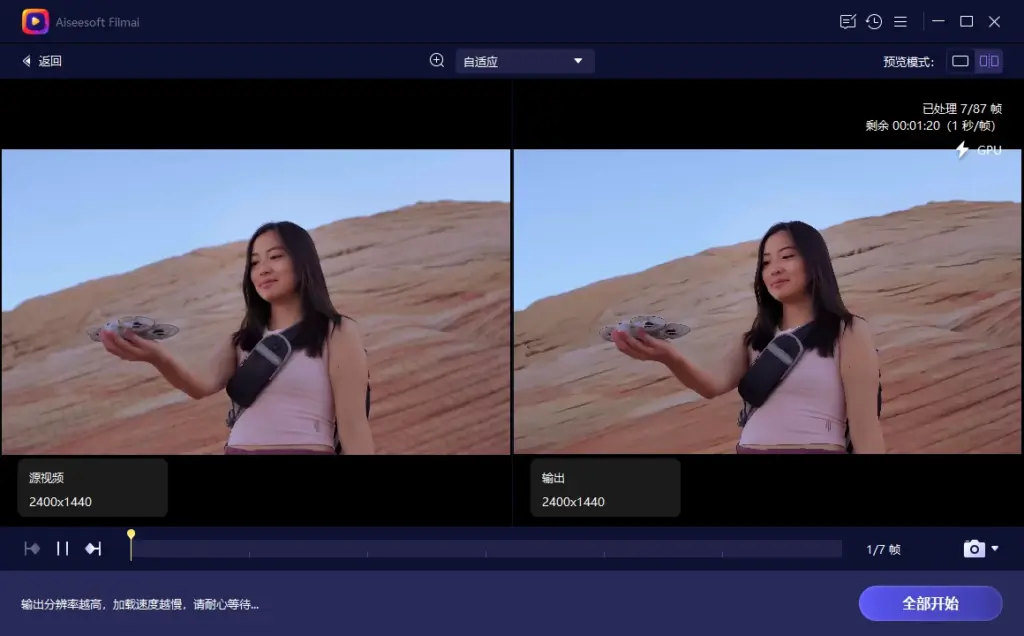
Task: Pause the frame processing preview
Action: tap(62, 548)
